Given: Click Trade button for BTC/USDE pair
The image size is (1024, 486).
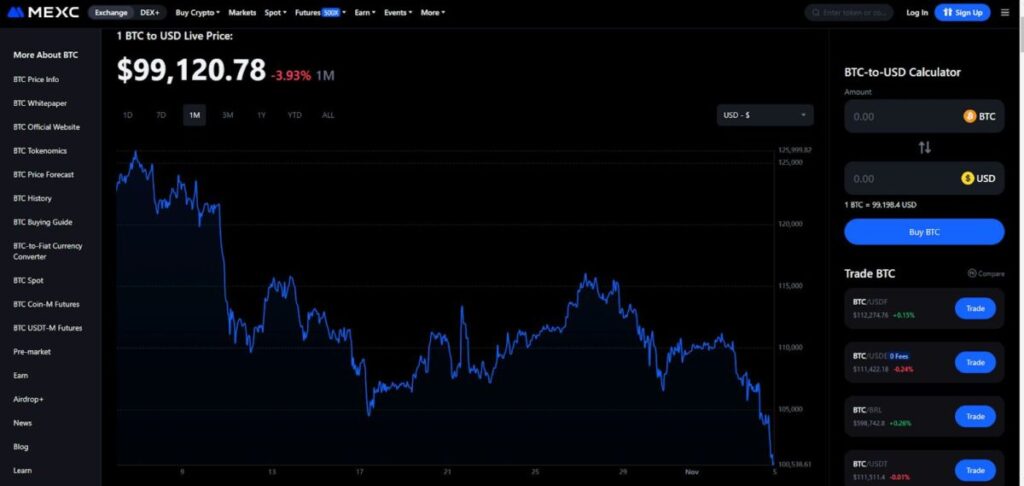Looking at the screenshot, I should 975,363.
